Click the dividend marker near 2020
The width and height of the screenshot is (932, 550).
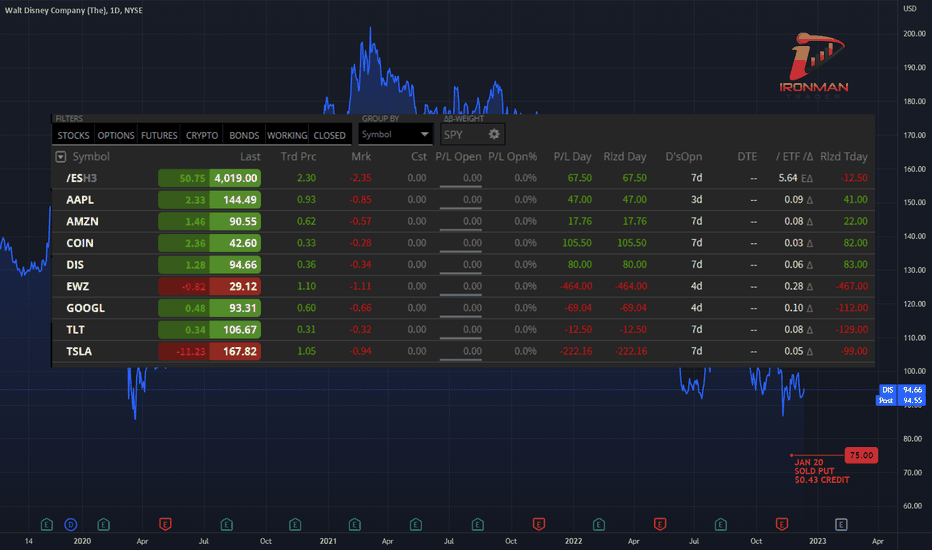[71, 524]
